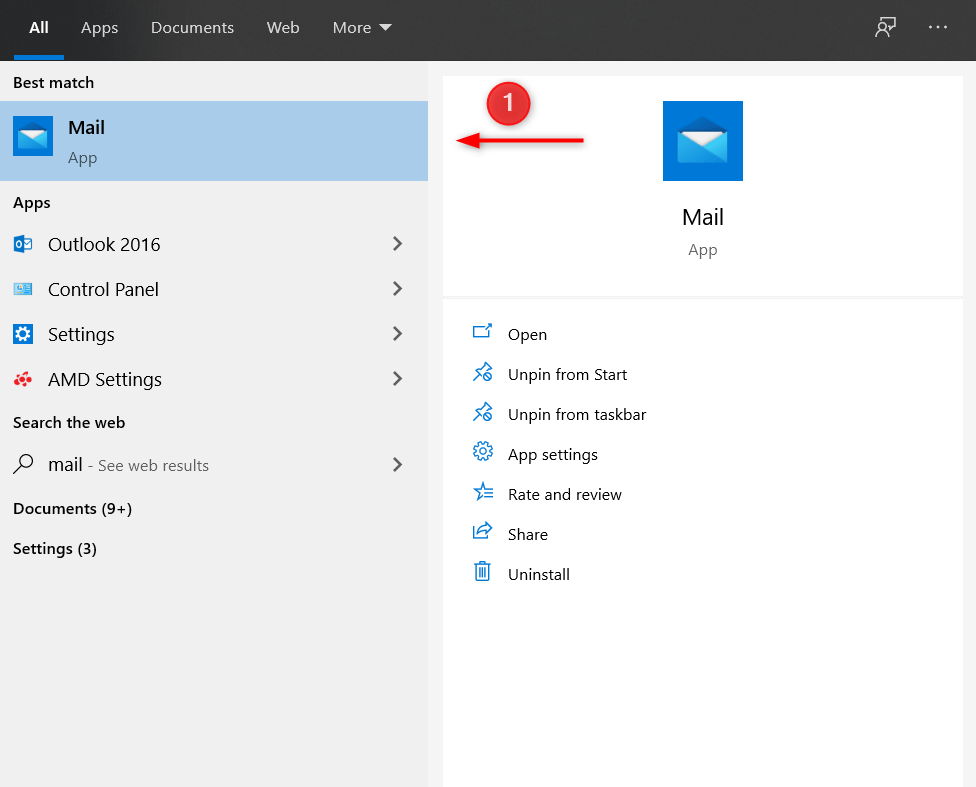
Task: Select the Mail best match text
Action: (x=87, y=127)
